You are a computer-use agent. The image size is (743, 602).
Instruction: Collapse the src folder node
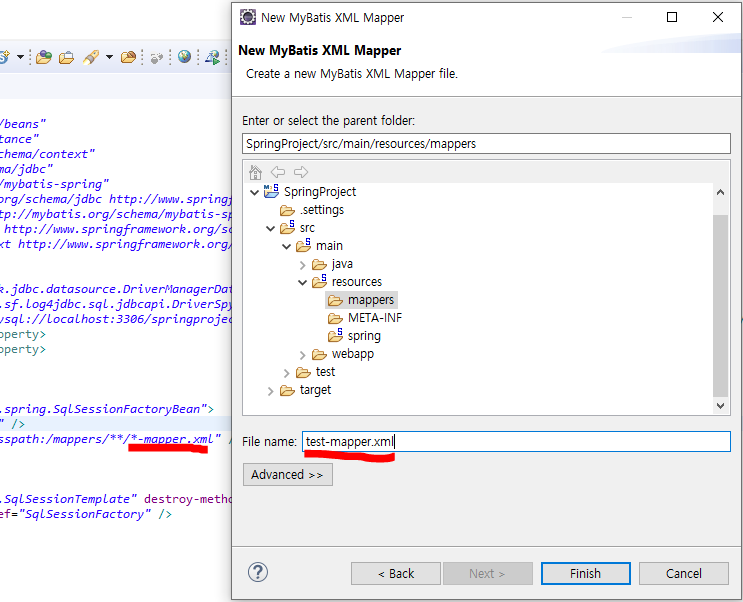coord(271,228)
